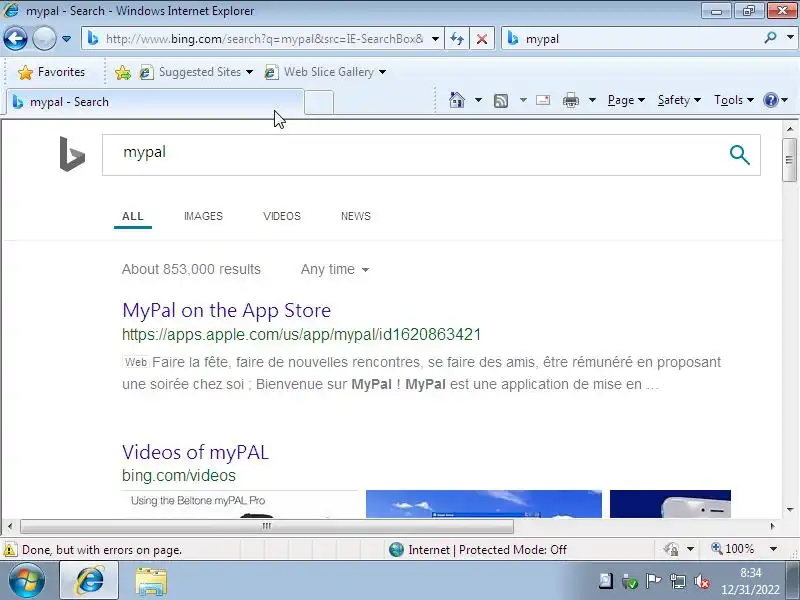Switch to the NEWS tab
The width and height of the screenshot is (800, 600).
pyautogui.click(x=356, y=216)
